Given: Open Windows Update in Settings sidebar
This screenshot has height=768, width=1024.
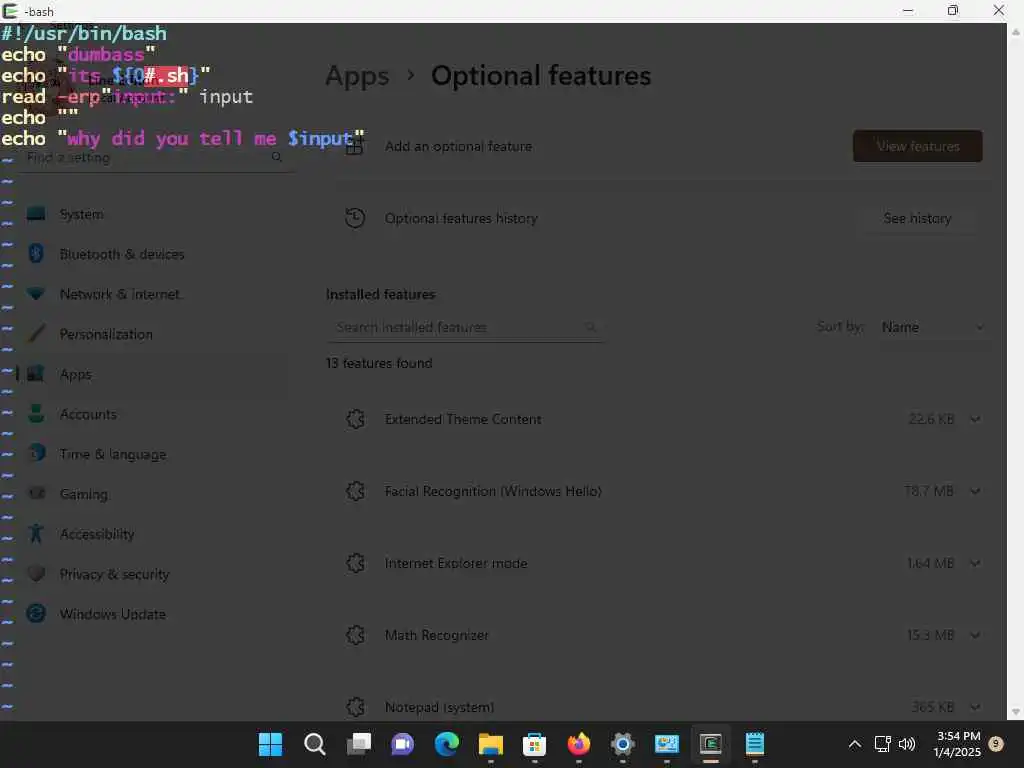Looking at the screenshot, I should (112, 615).
